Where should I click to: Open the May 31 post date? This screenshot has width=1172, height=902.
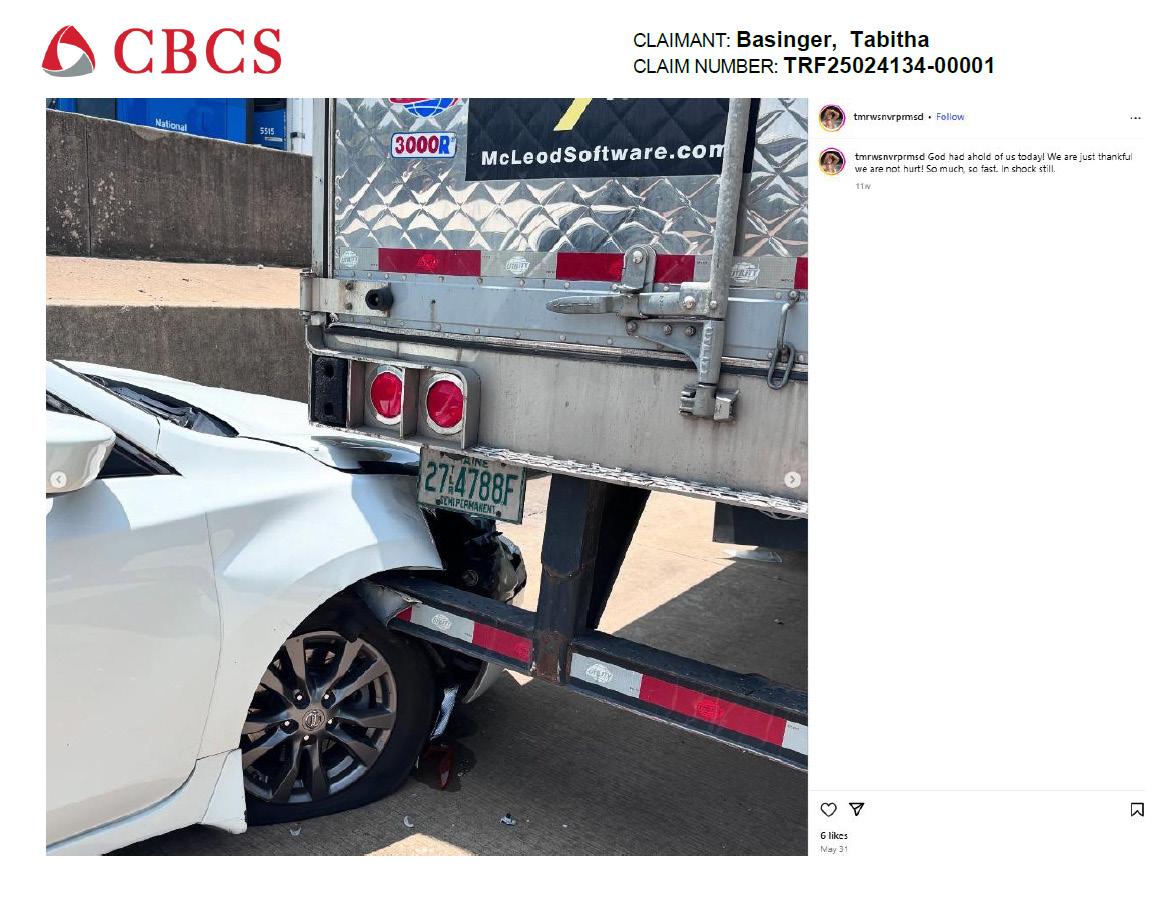pos(834,849)
